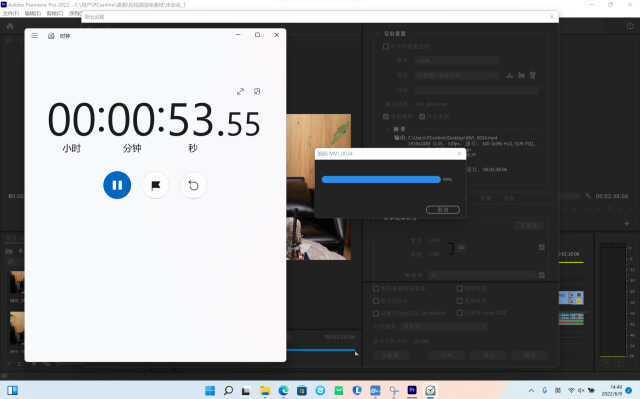Open the Edit menu in Premiere

pyautogui.click(x=33, y=13)
